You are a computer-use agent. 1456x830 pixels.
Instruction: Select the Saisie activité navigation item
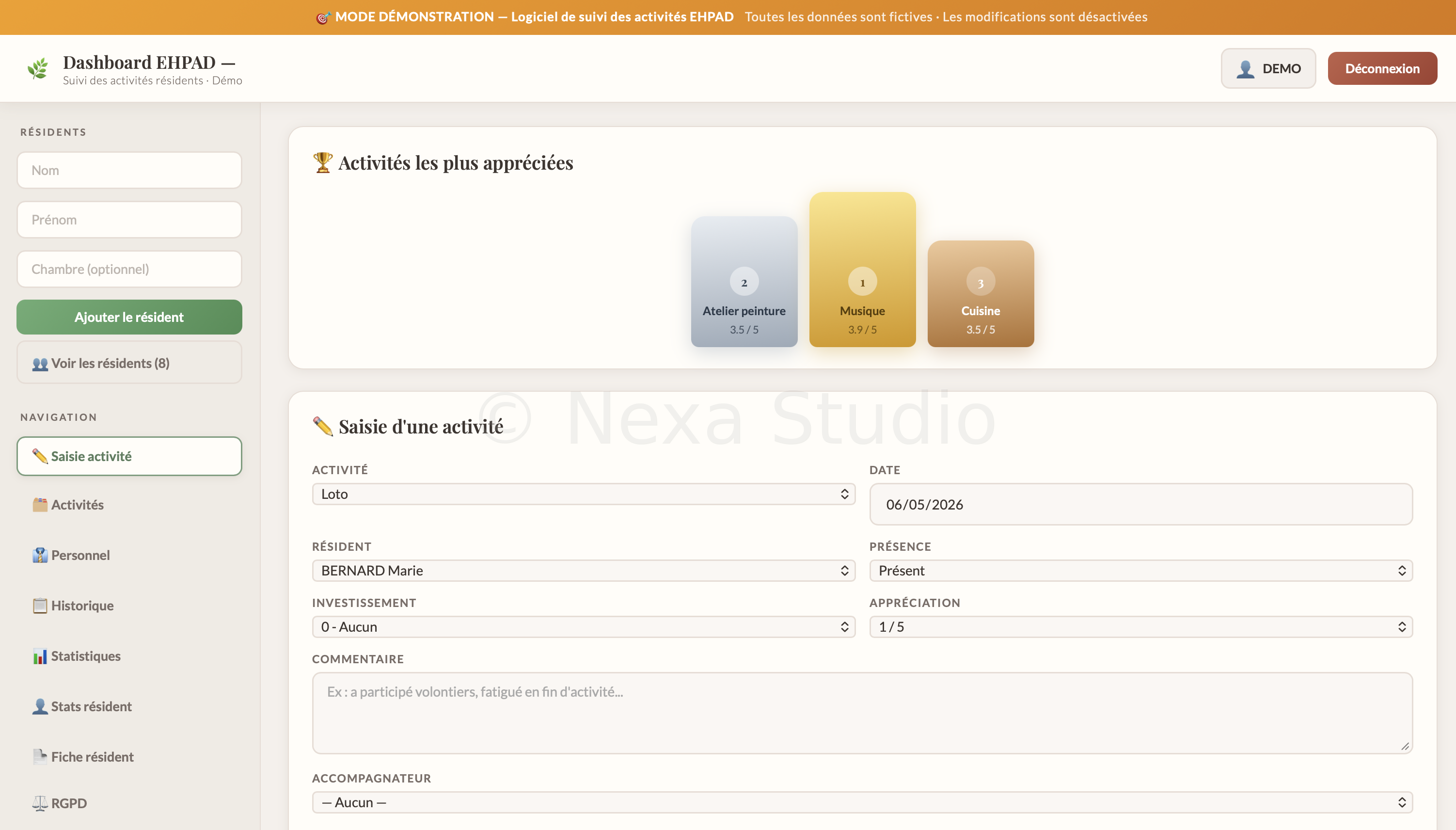point(129,456)
